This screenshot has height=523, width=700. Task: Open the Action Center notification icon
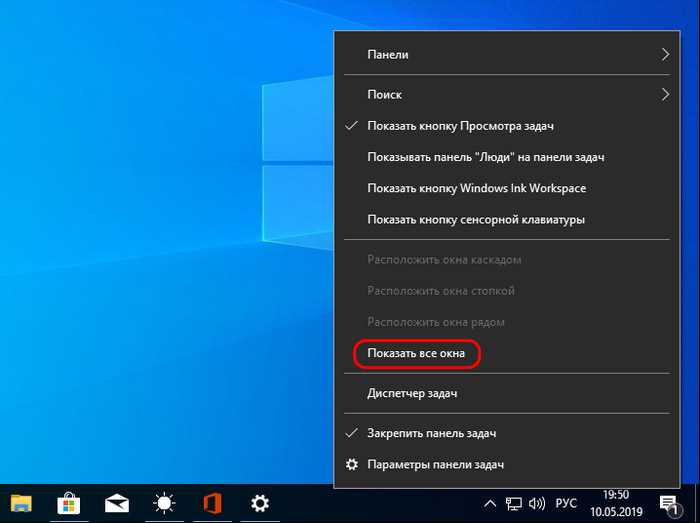[669, 504]
